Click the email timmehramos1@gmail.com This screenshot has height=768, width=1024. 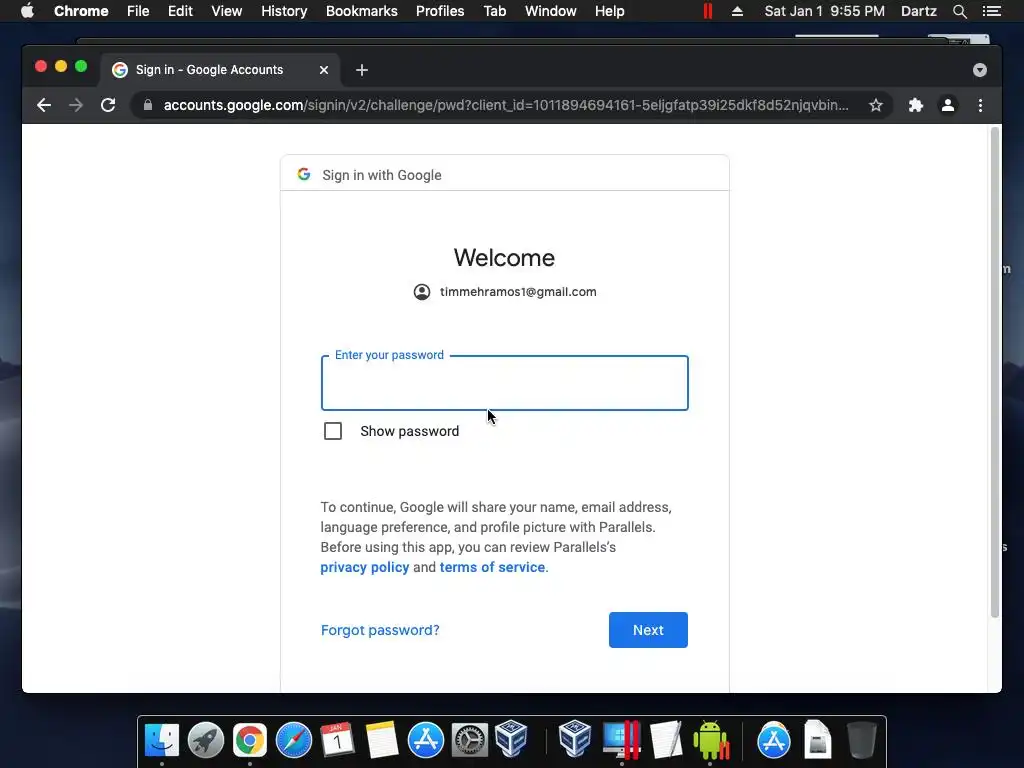point(518,292)
